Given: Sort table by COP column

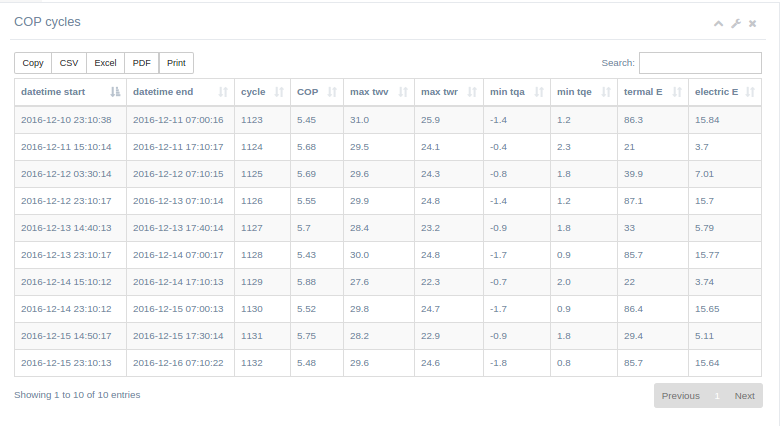Looking at the screenshot, I should pyautogui.click(x=317, y=92).
